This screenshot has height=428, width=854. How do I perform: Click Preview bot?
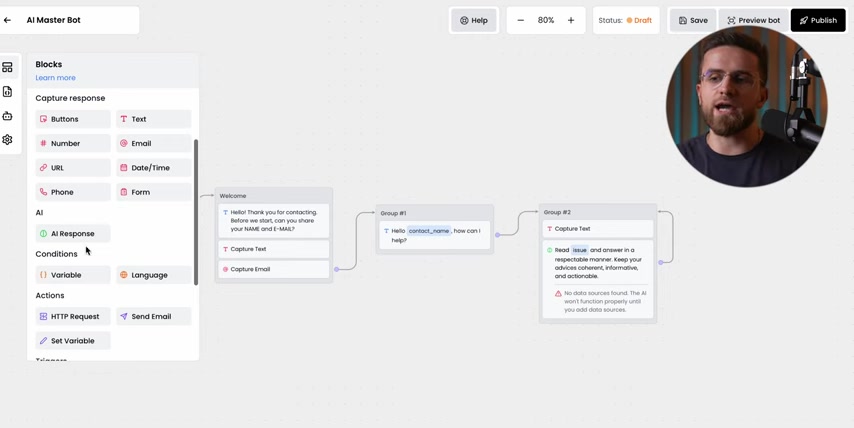(x=753, y=20)
